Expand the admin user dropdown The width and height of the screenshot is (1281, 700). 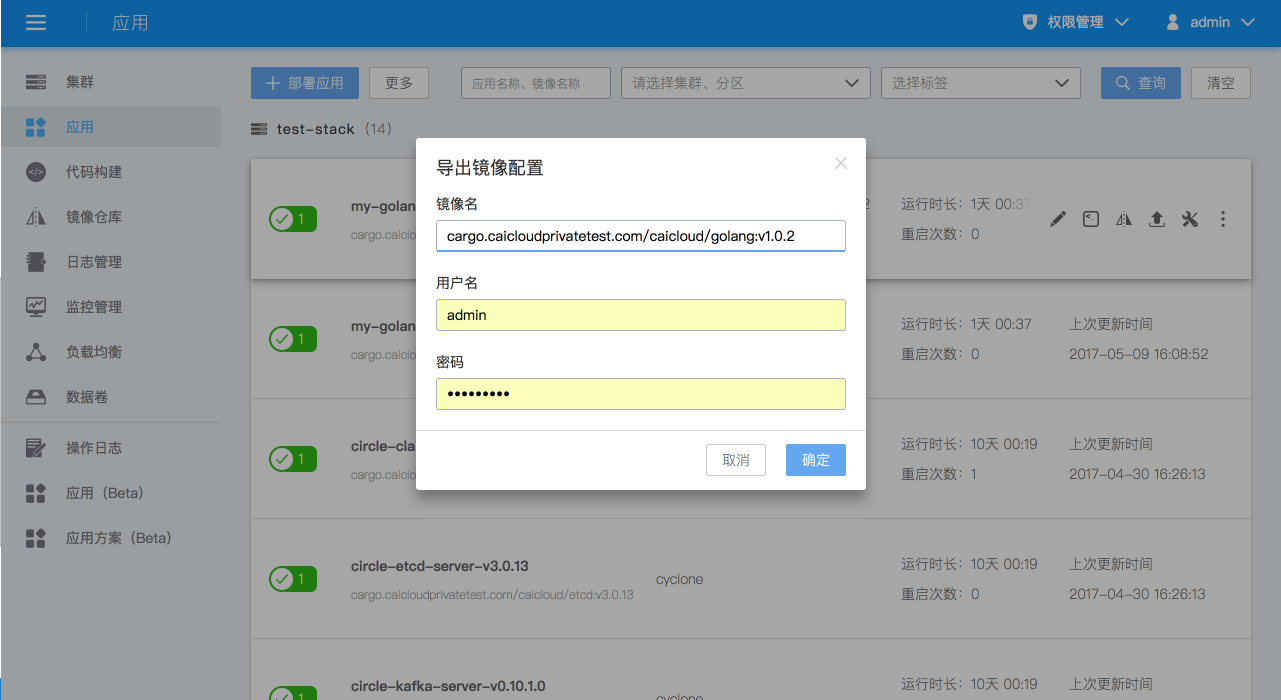point(1211,22)
